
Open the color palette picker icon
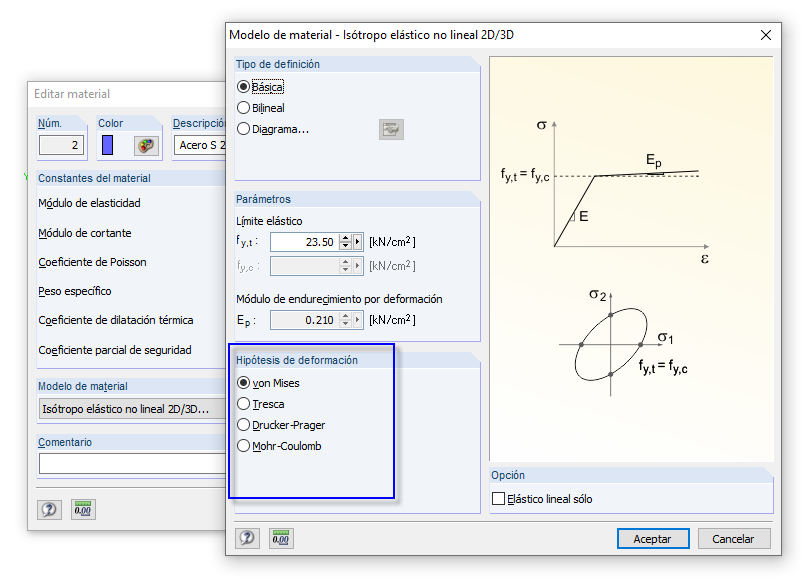pyautogui.click(x=145, y=143)
